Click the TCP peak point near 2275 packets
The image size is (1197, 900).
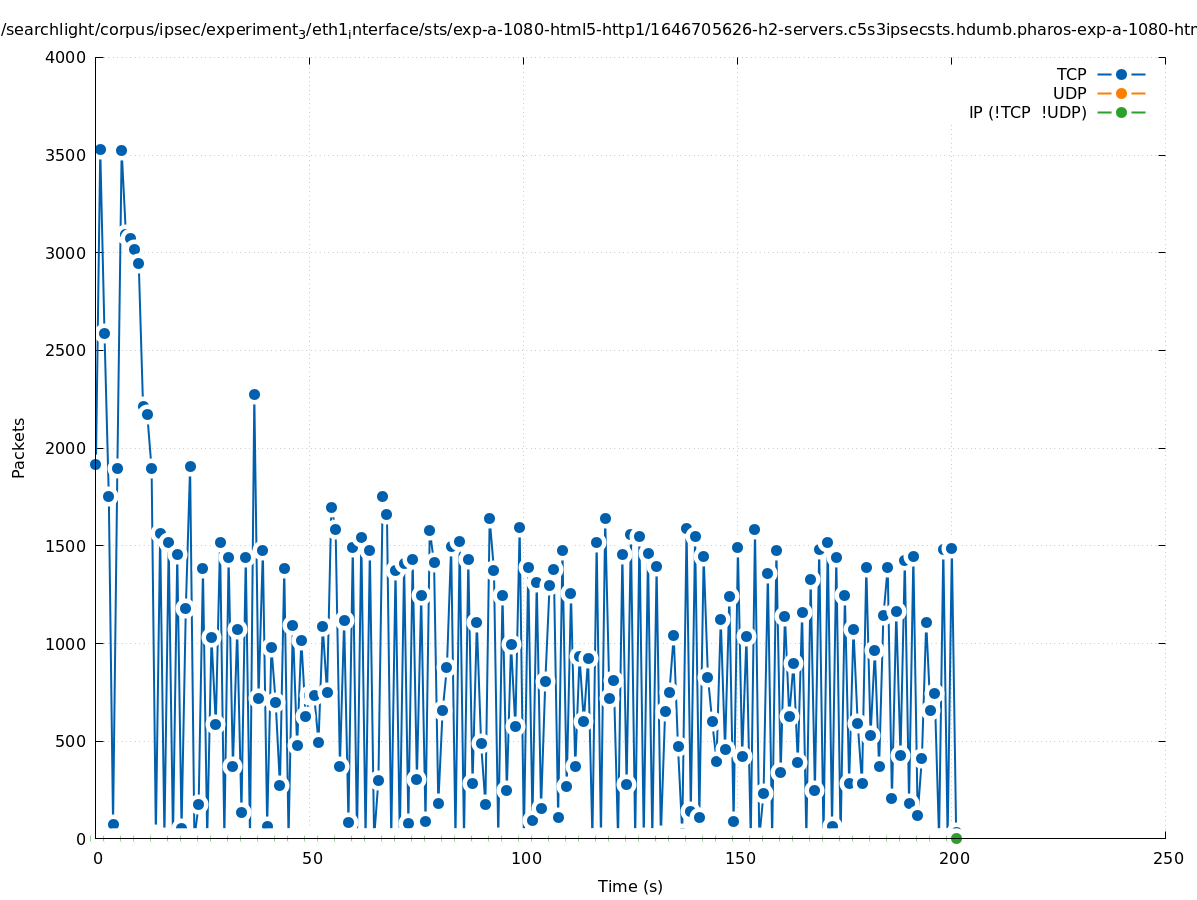tap(254, 394)
